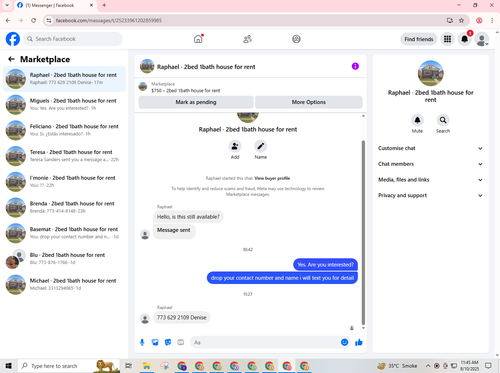The height and width of the screenshot is (373, 500).
Task: Click the Mute bell icon
Action: 417,120
